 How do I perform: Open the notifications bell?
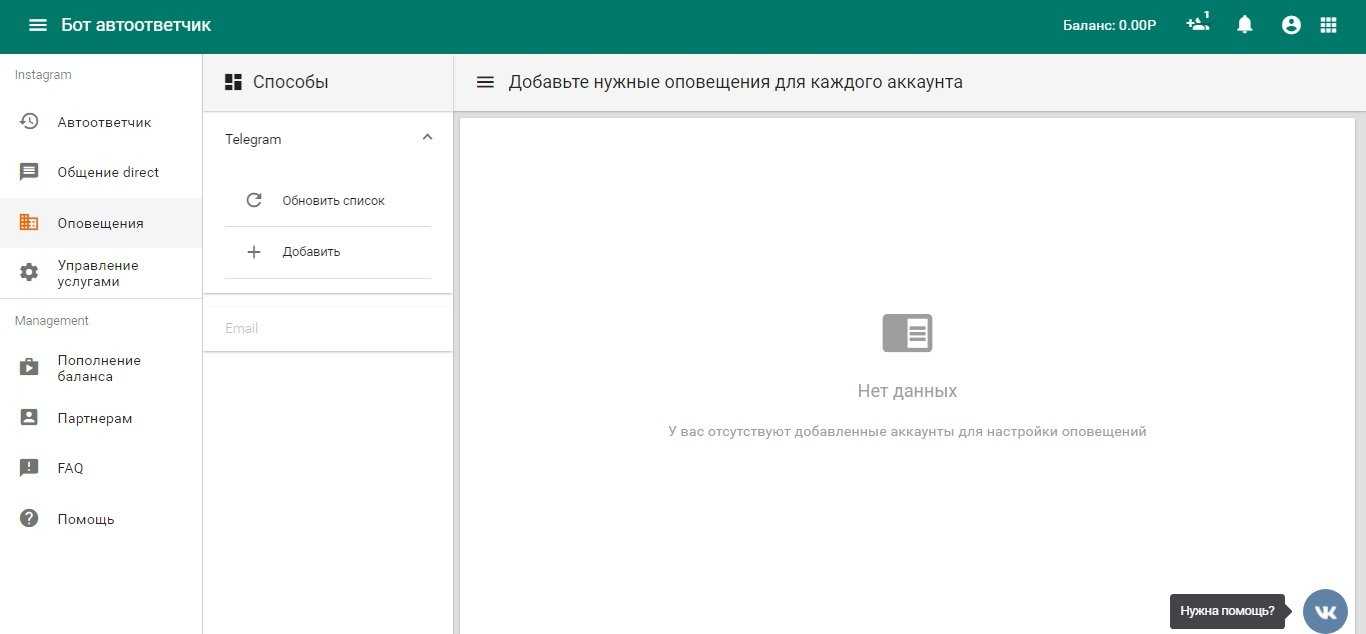tap(1244, 25)
